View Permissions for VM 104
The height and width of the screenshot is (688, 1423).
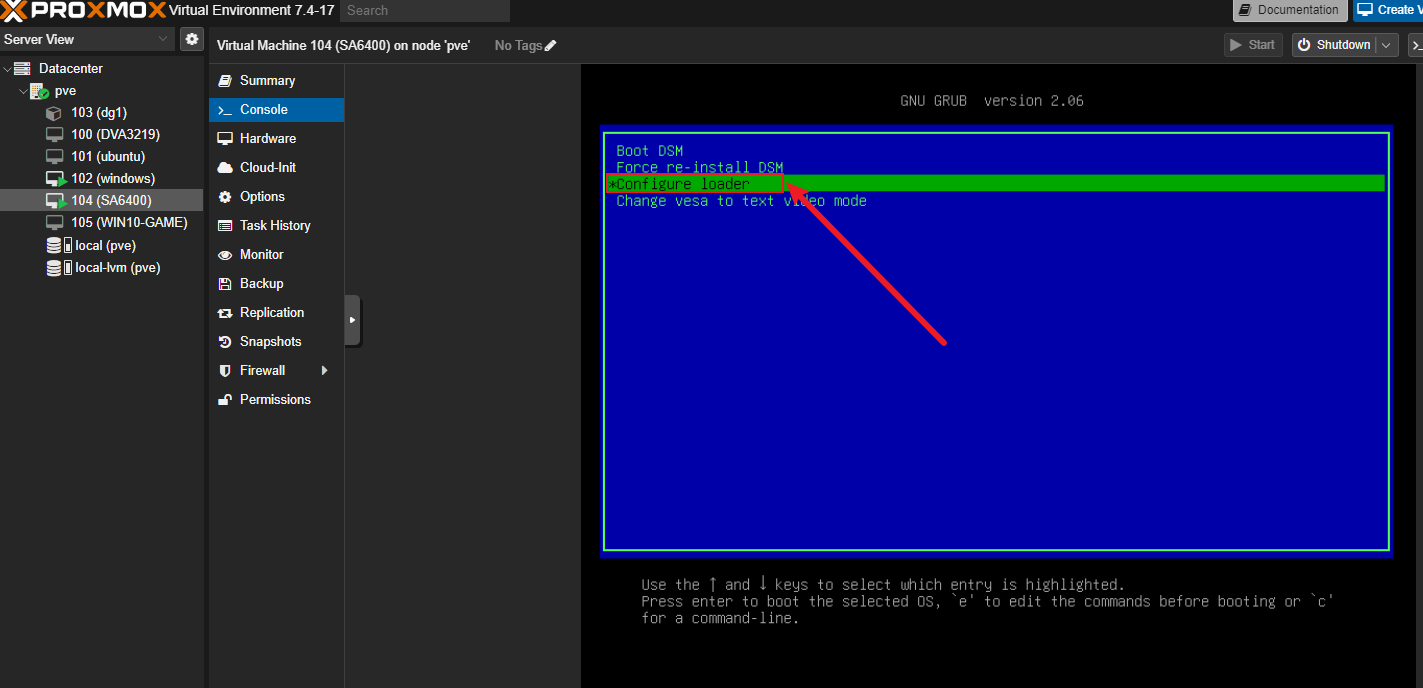(x=276, y=399)
